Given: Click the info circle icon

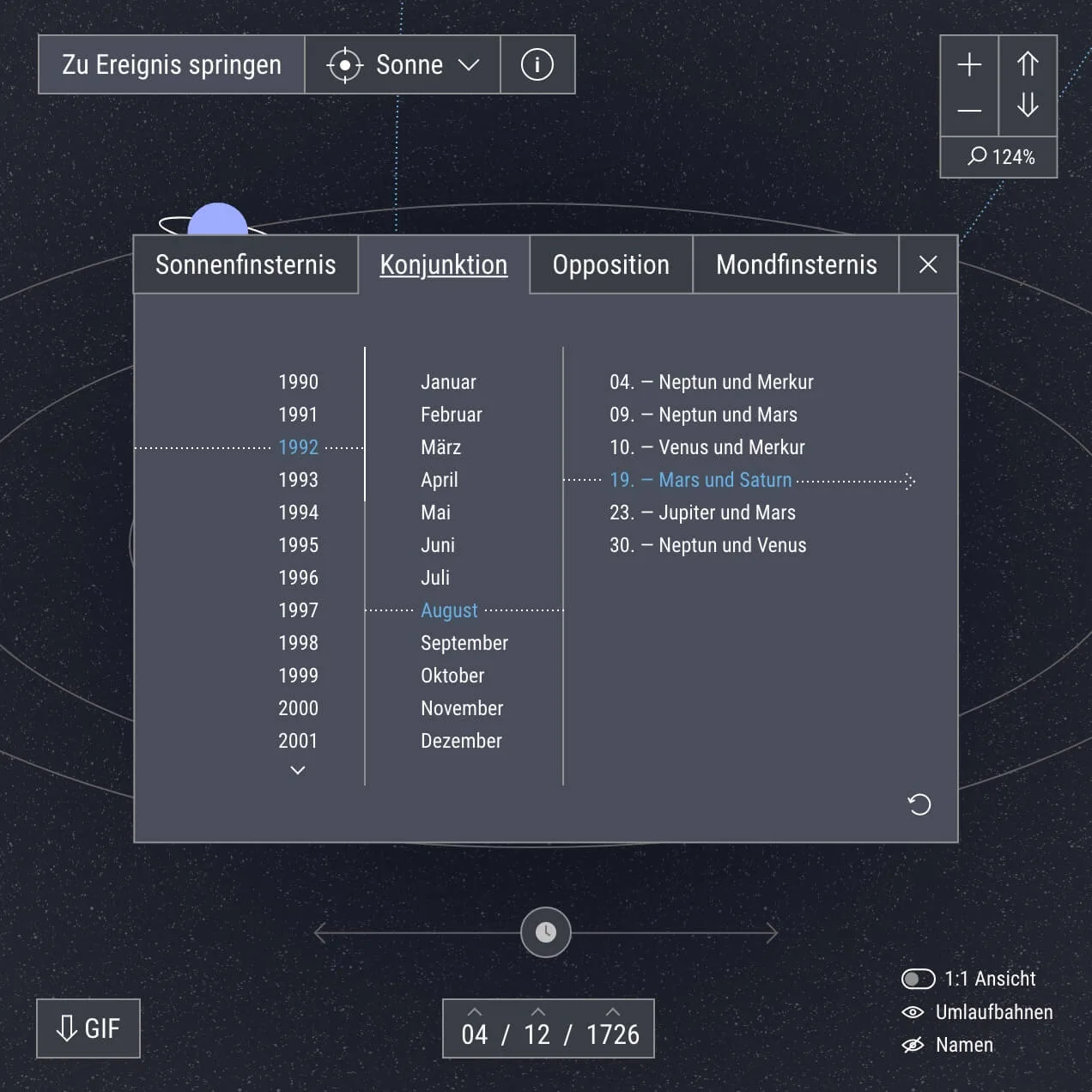Looking at the screenshot, I should click(x=537, y=64).
